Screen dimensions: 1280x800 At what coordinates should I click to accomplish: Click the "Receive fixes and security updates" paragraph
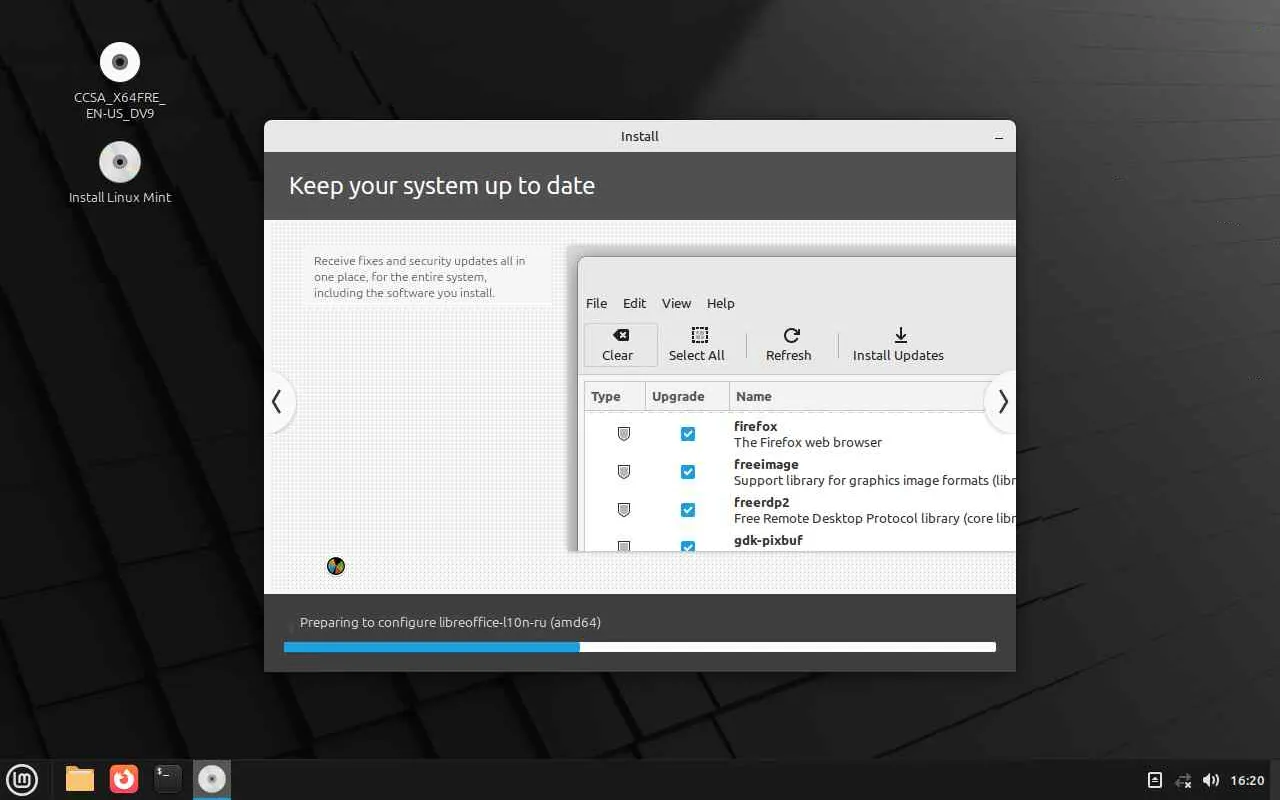pos(419,277)
